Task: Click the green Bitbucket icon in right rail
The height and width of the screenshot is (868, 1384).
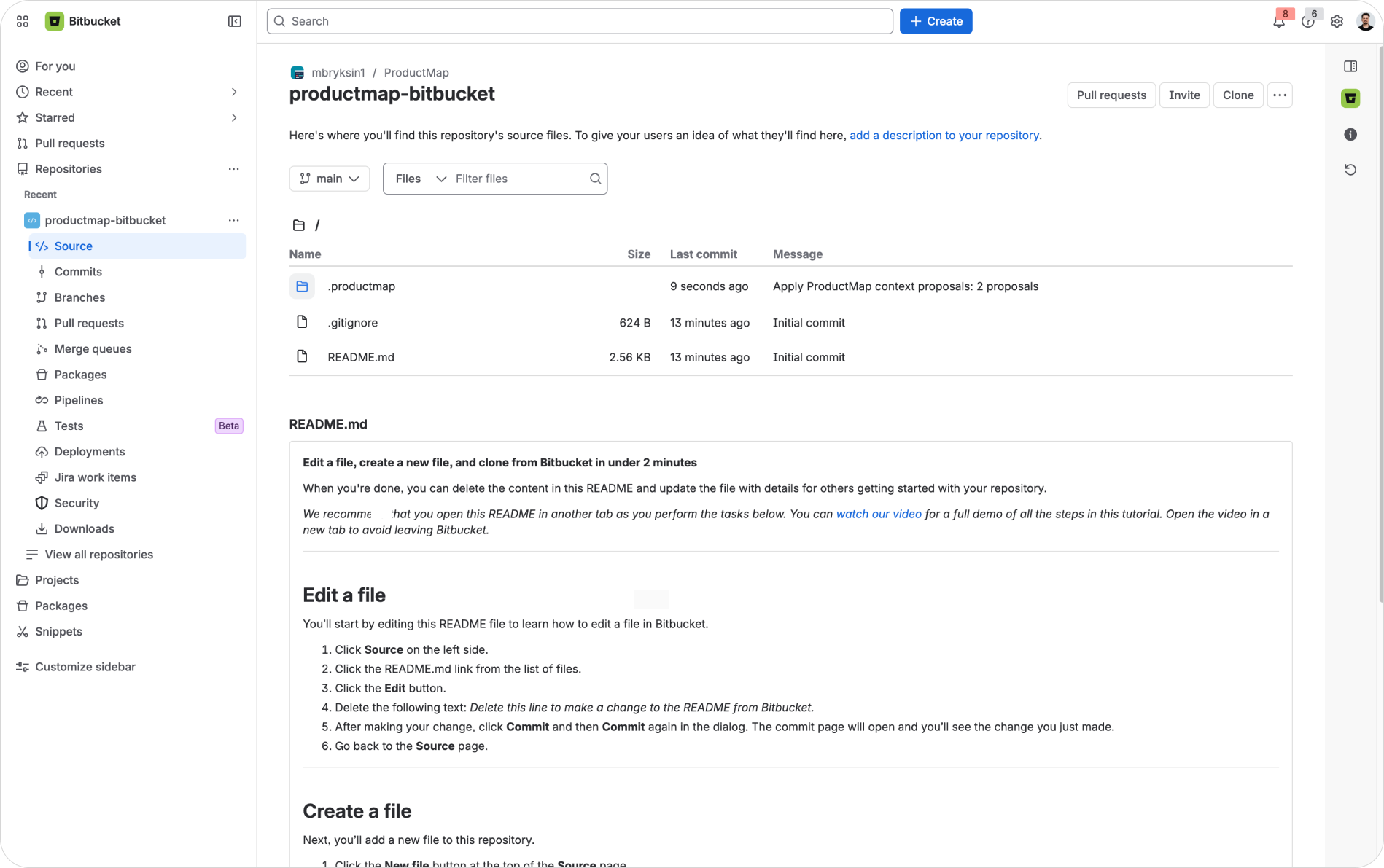Action: [1350, 98]
